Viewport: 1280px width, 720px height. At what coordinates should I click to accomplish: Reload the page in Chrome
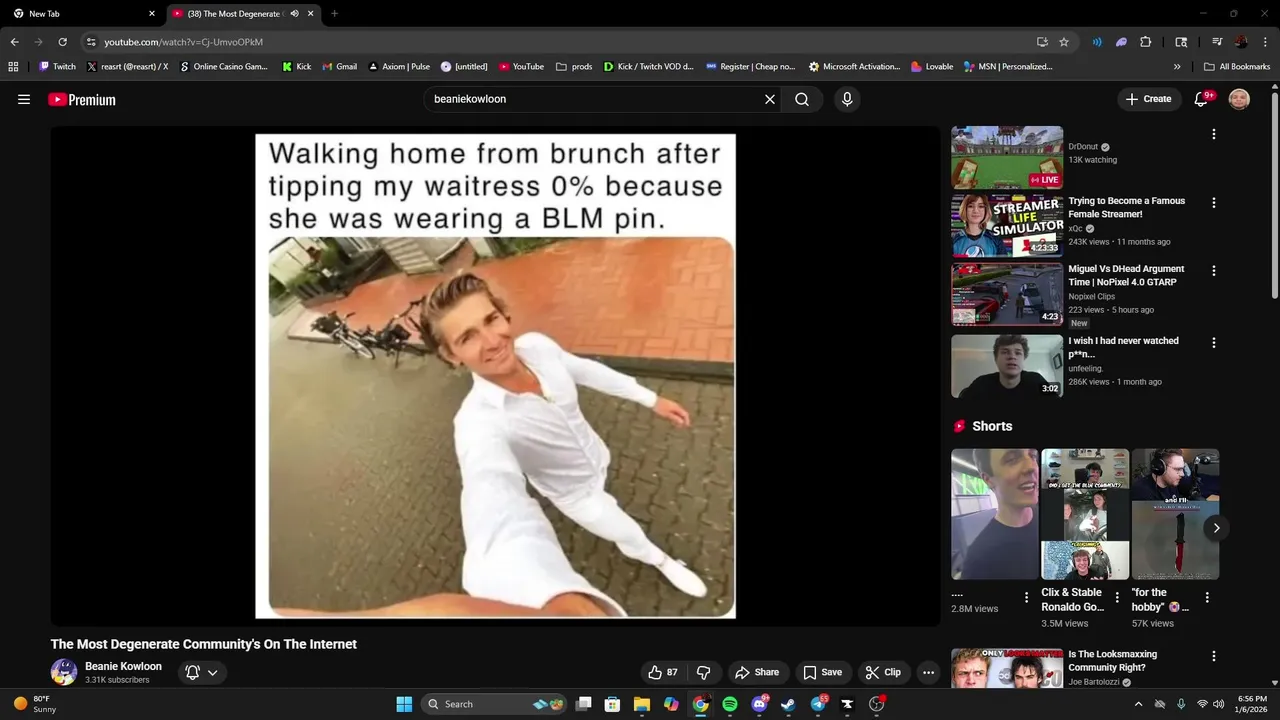(x=62, y=42)
